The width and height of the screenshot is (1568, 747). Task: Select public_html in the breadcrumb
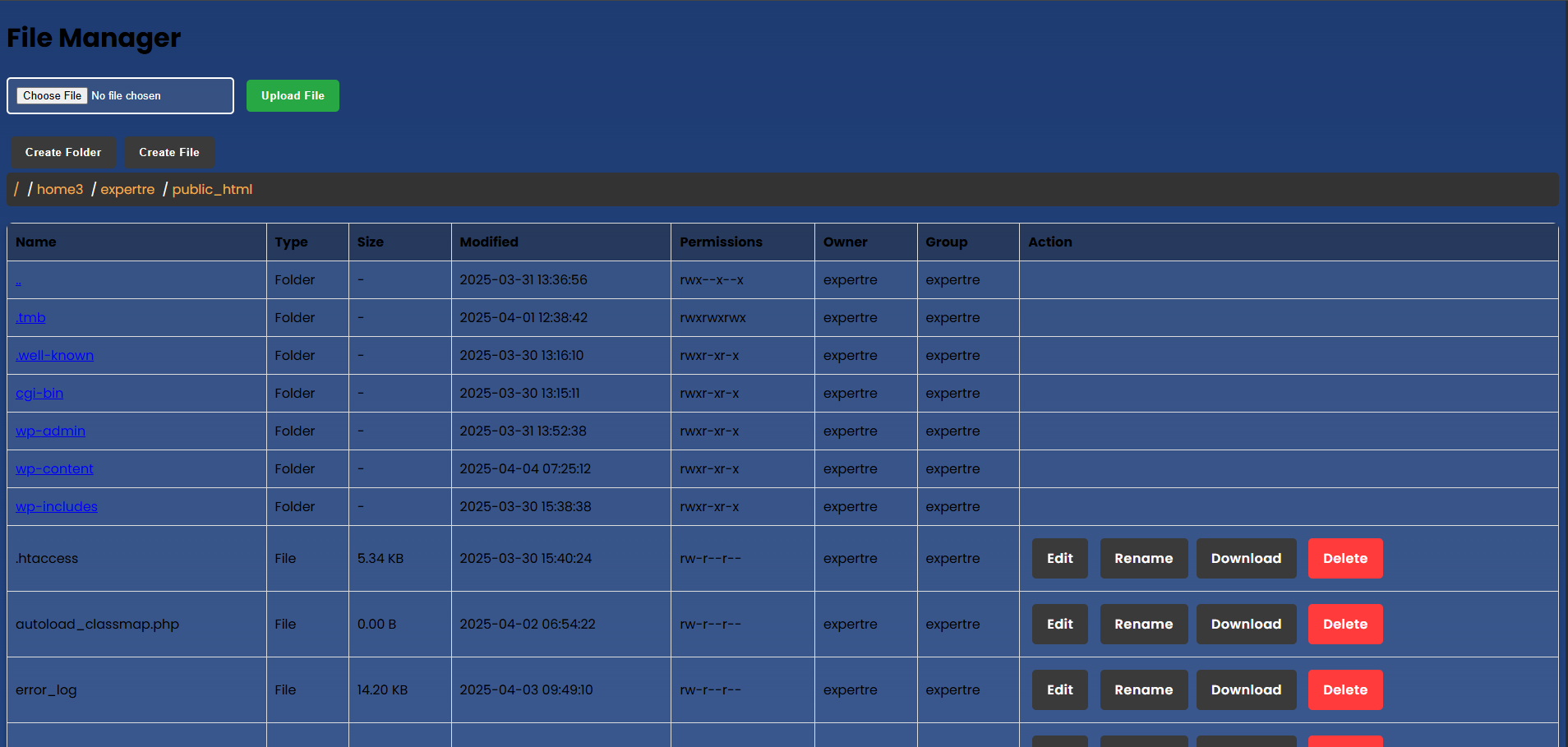pyautogui.click(x=212, y=189)
